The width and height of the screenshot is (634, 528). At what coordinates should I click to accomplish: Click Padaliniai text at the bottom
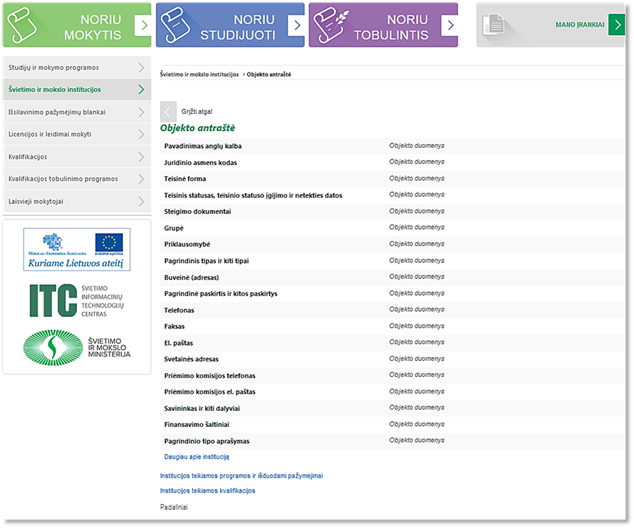(174, 507)
